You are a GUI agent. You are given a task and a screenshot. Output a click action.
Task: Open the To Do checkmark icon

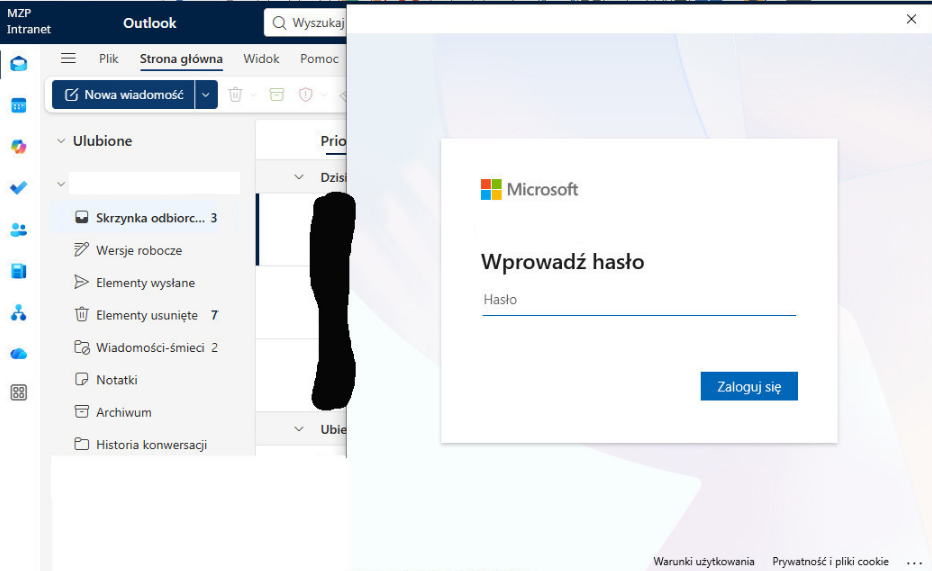18,188
